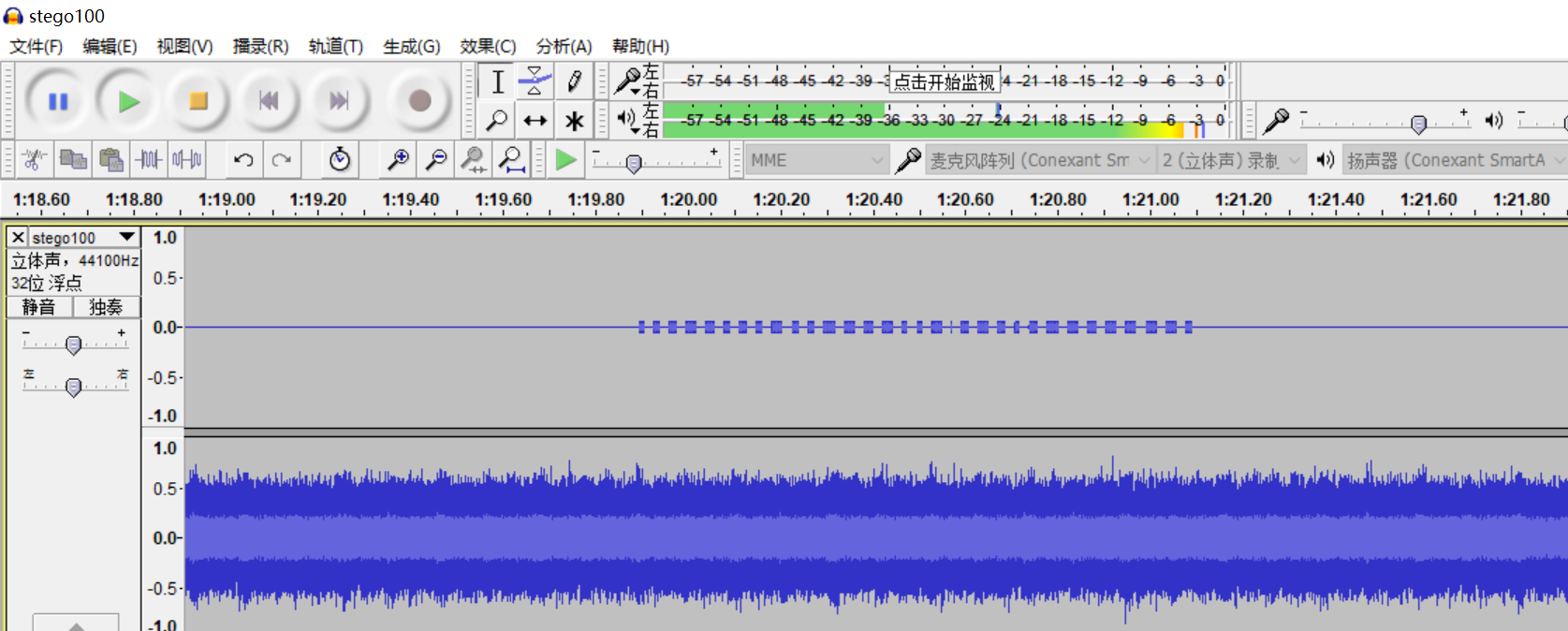Open the 分析(A) menu

tap(564, 46)
